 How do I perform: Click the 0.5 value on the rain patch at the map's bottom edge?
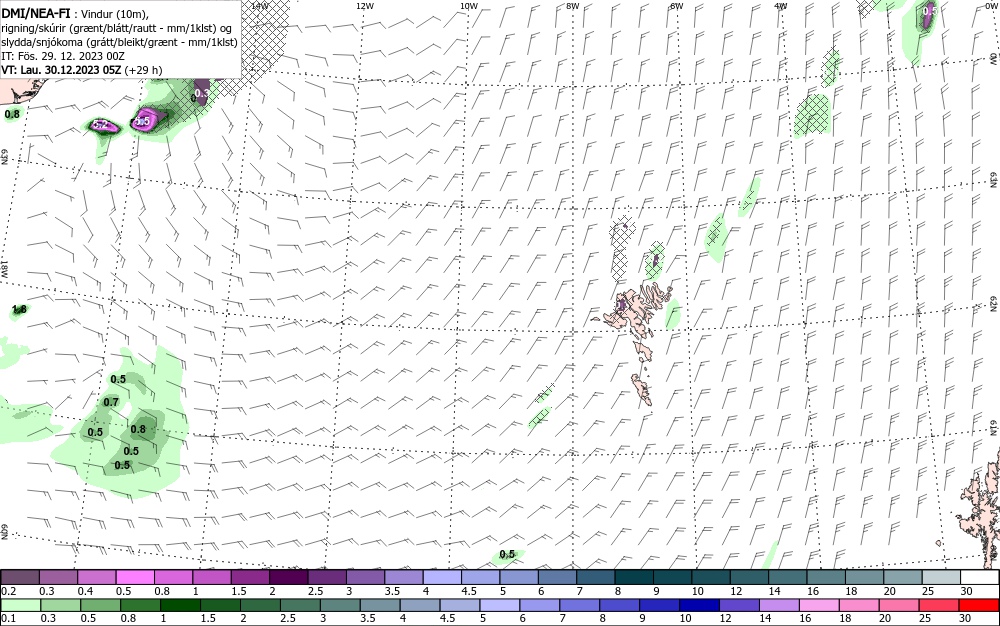coord(507,554)
